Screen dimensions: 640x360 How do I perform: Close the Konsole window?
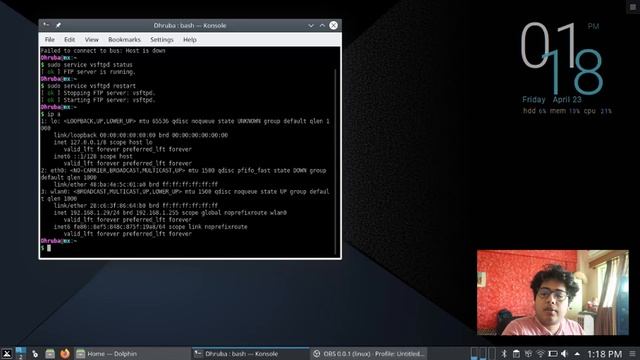tap(333, 25)
